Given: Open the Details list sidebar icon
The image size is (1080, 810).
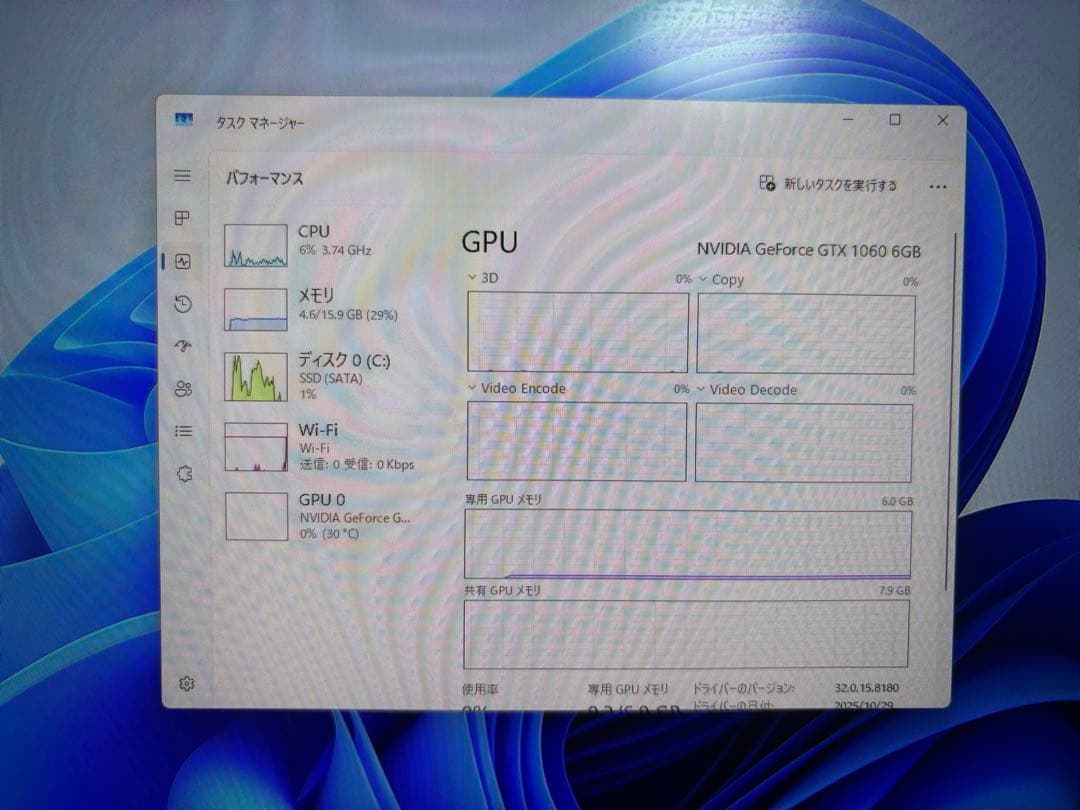Looking at the screenshot, I should click(x=183, y=430).
